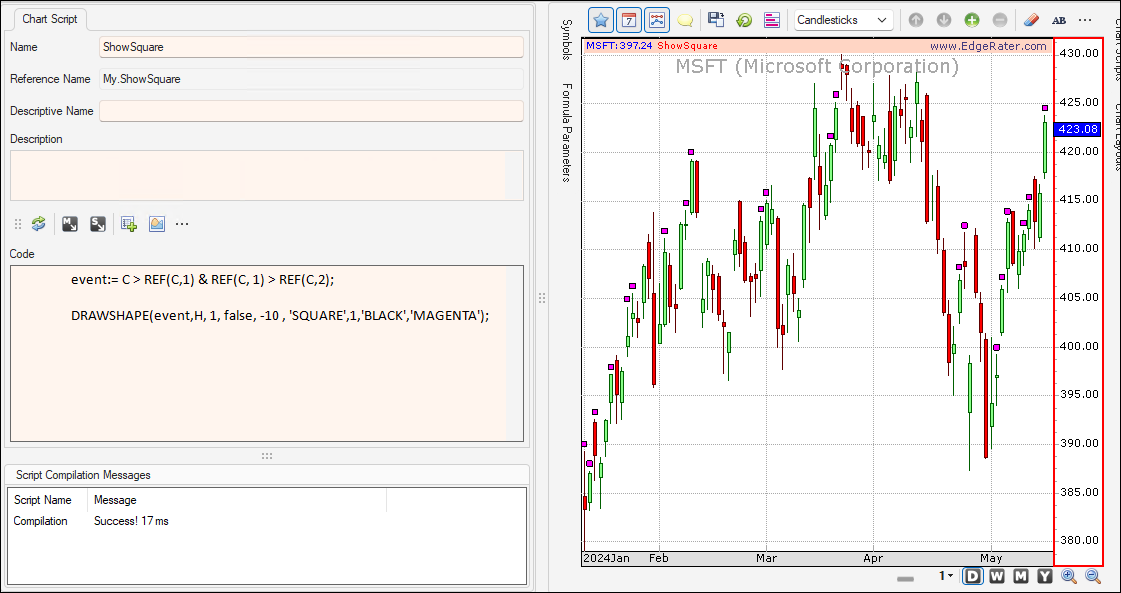The width and height of the screenshot is (1121, 593).
Task: Click the S arrow icon in script toolbar
Action: click(x=98, y=225)
